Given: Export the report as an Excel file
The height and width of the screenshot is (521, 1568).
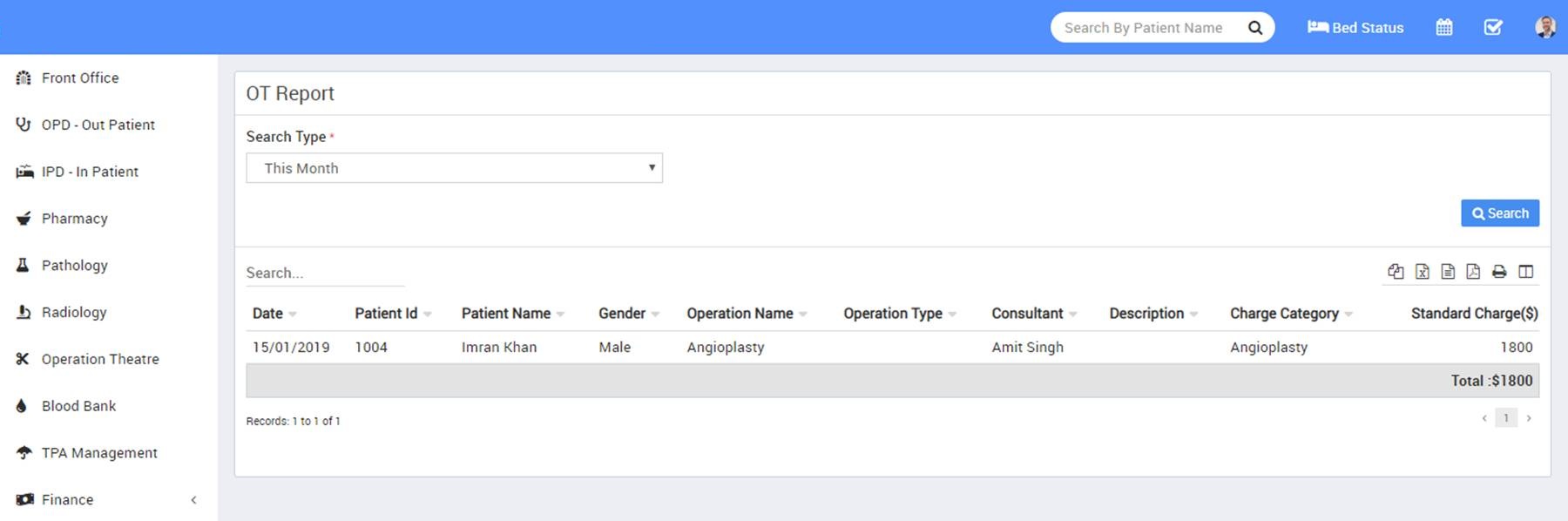Looking at the screenshot, I should tap(1422, 272).
